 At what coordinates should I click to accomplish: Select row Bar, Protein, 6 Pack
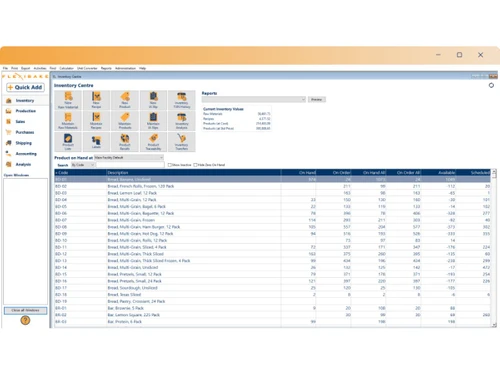point(272,322)
